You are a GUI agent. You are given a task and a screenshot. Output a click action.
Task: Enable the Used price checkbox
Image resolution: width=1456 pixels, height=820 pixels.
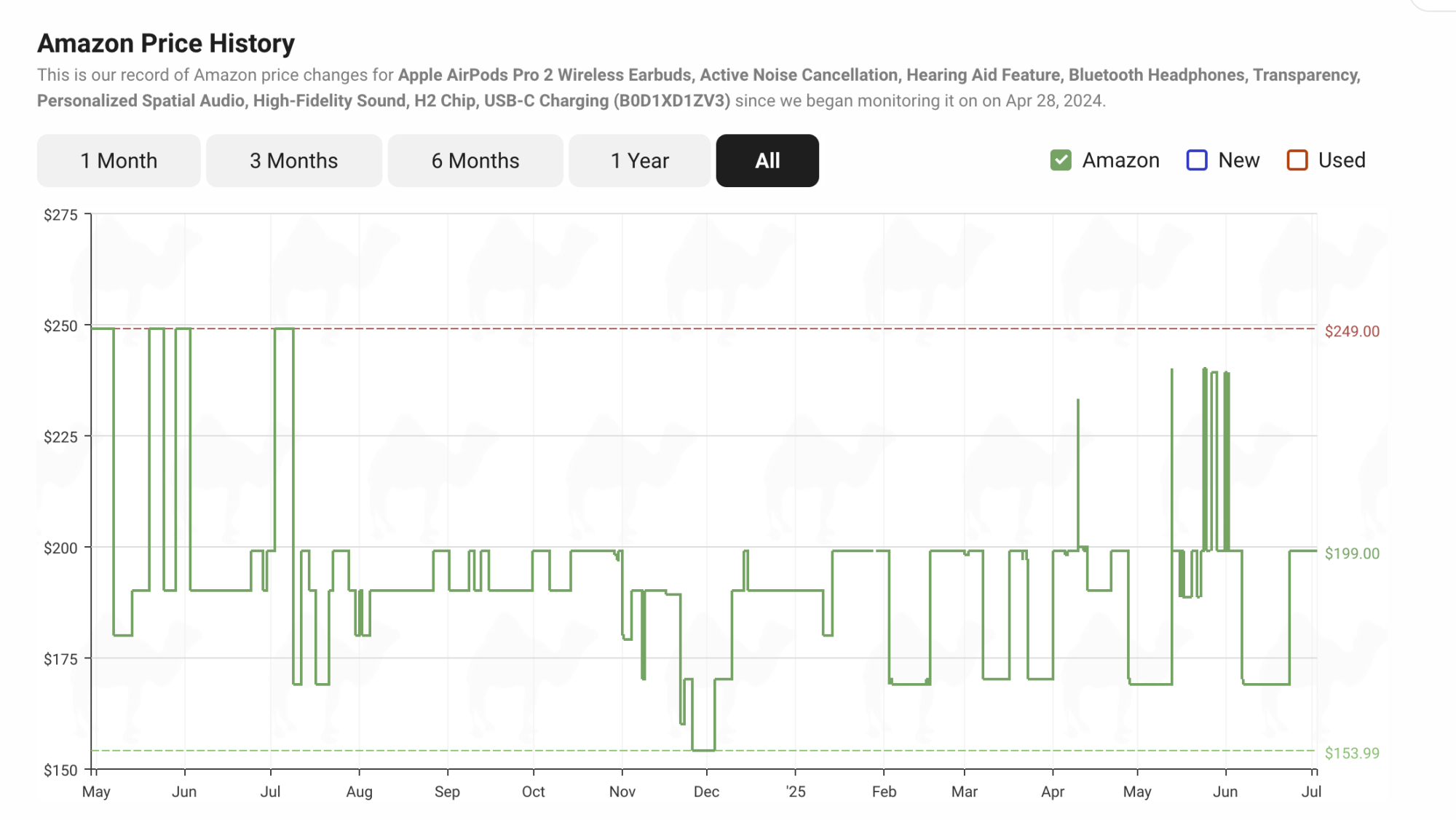[x=1297, y=160]
